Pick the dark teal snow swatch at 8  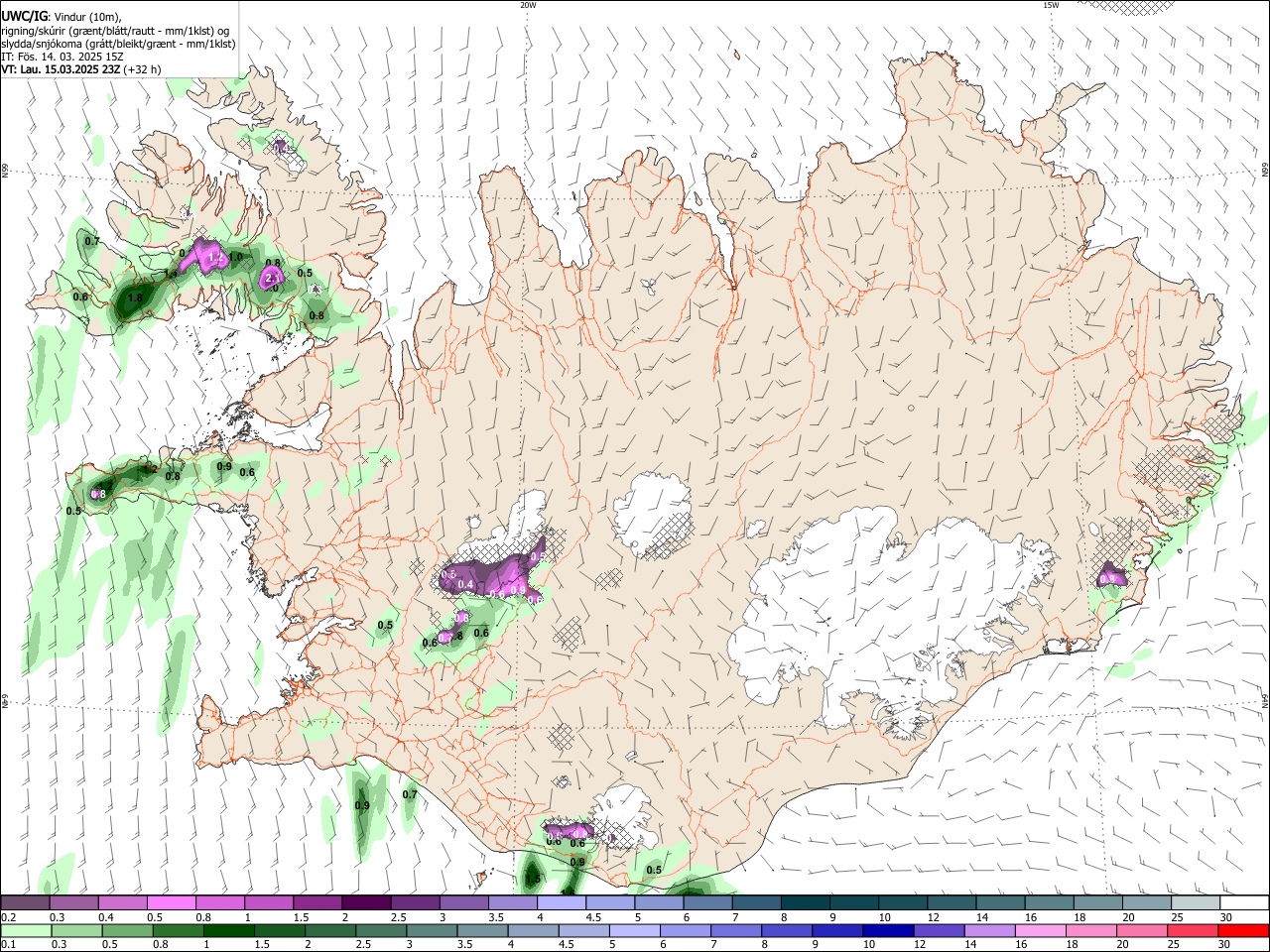point(804,903)
